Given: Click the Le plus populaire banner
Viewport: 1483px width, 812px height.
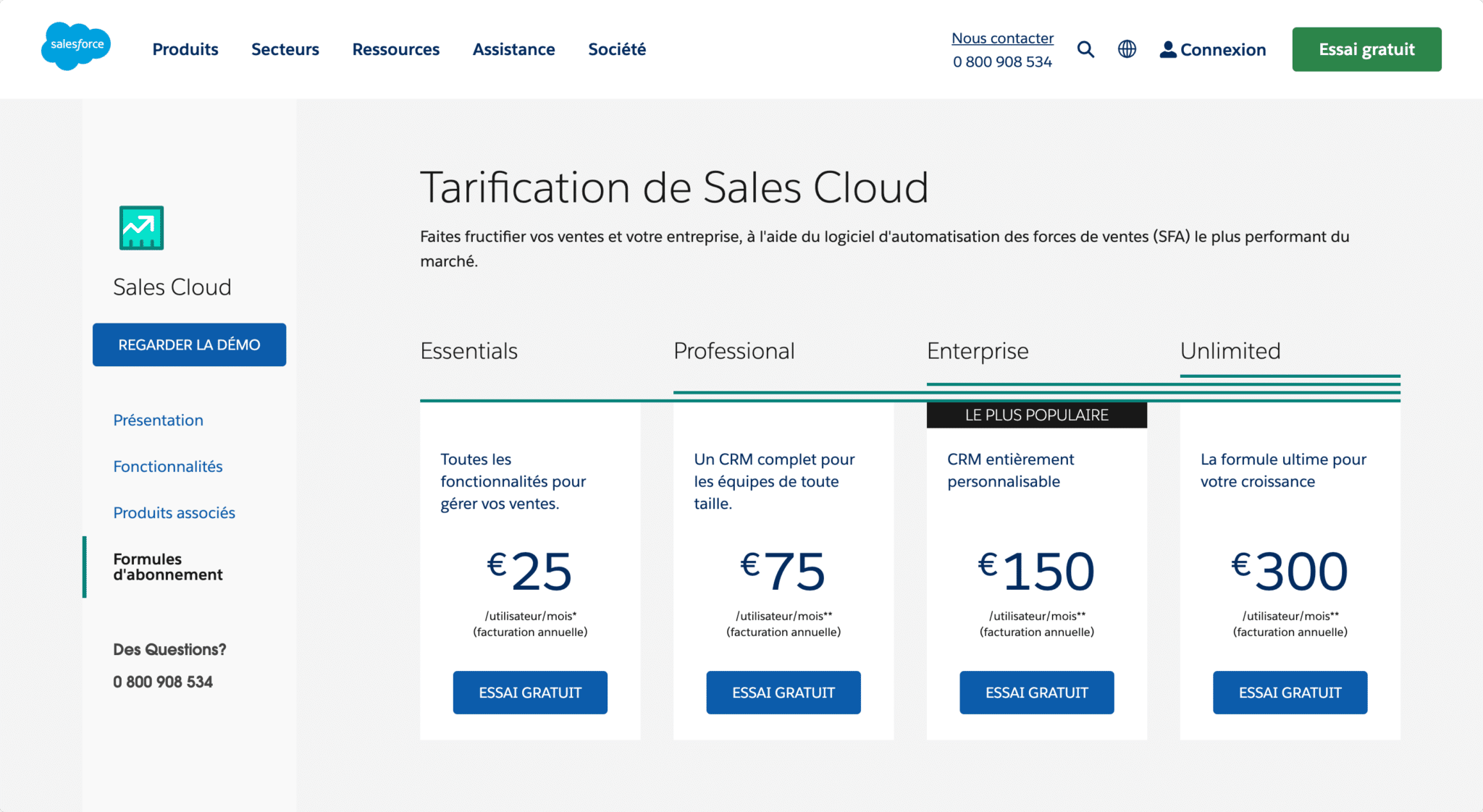Looking at the screenshot, I should pos(1036,414).
